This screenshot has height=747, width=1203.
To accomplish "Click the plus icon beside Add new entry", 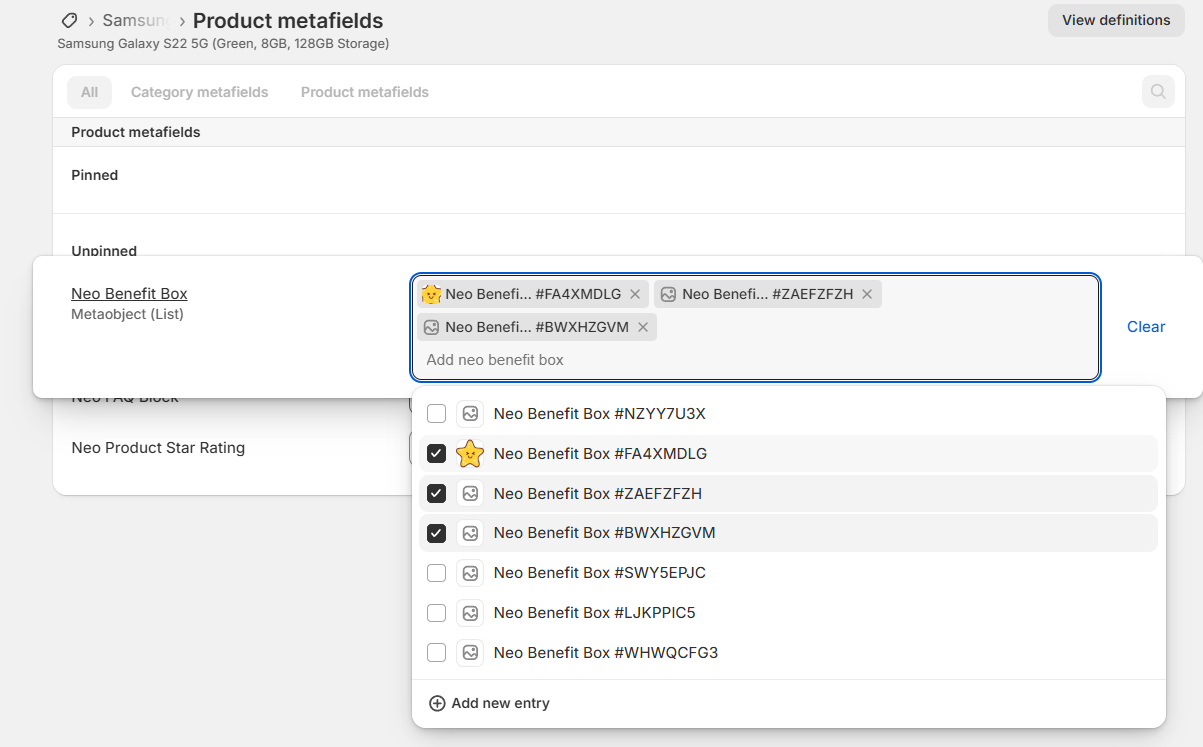I will (x=437, y=703).
